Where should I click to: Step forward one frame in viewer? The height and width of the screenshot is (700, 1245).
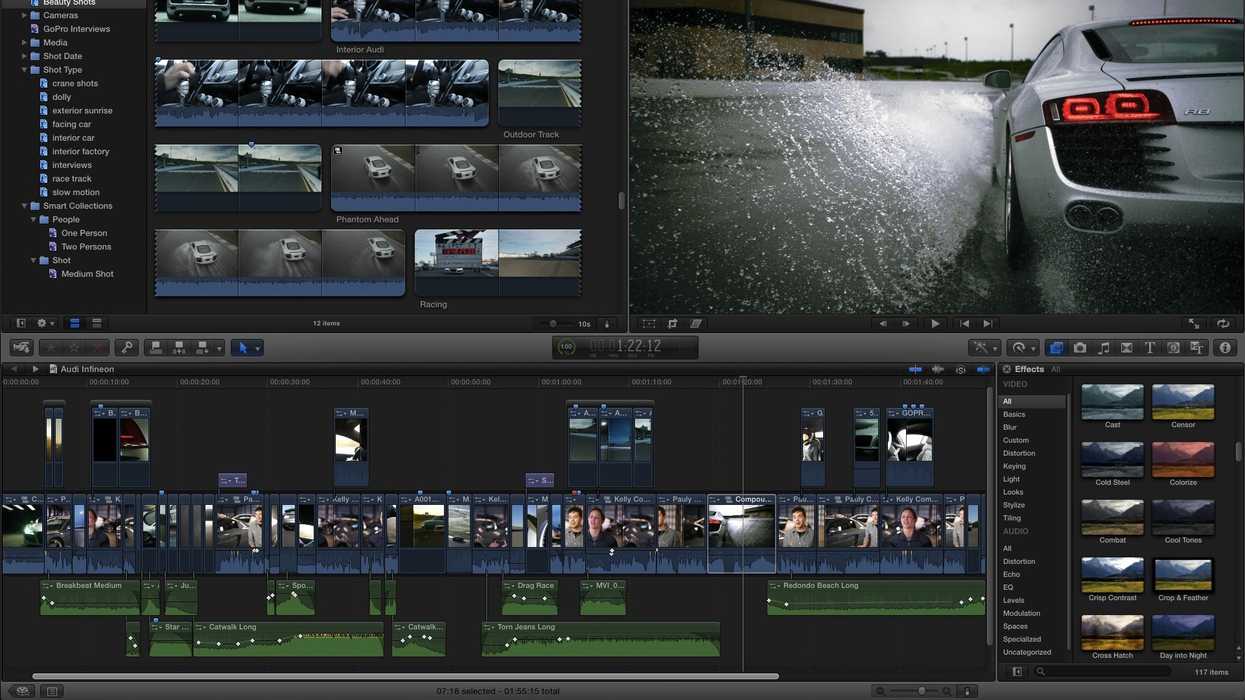[906, 324]
